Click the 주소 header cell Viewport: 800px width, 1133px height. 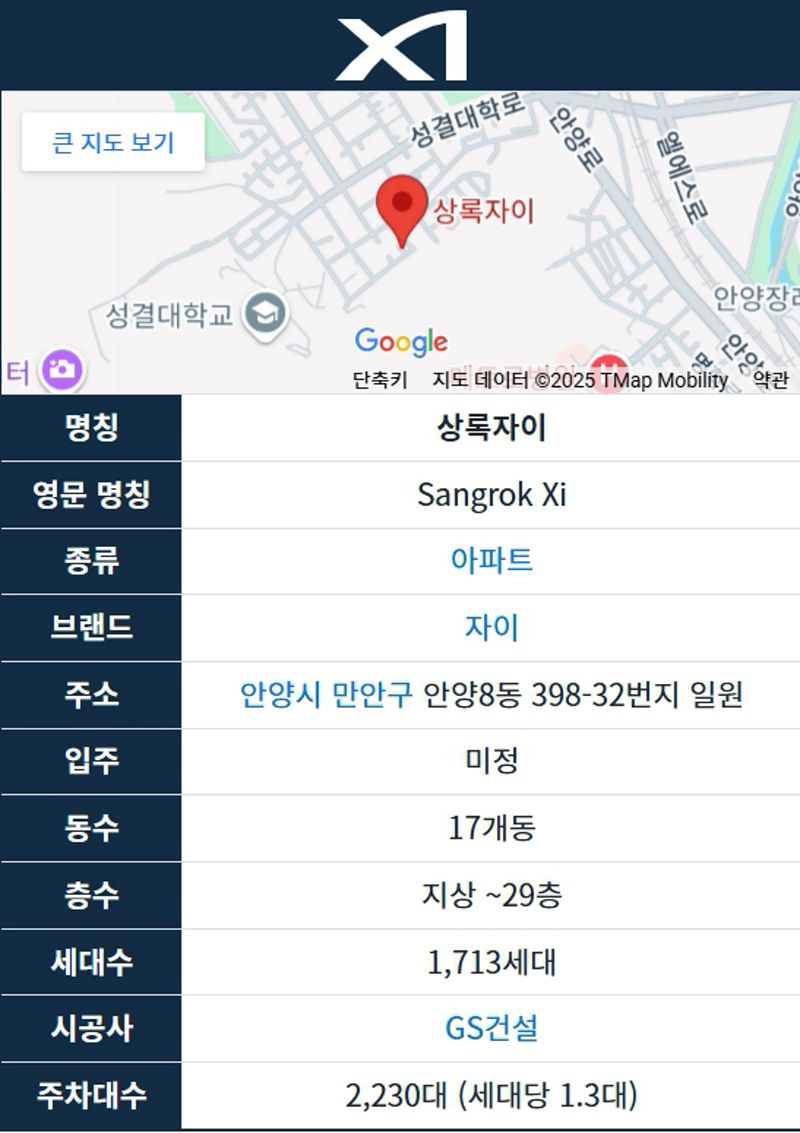coord(91,694)
